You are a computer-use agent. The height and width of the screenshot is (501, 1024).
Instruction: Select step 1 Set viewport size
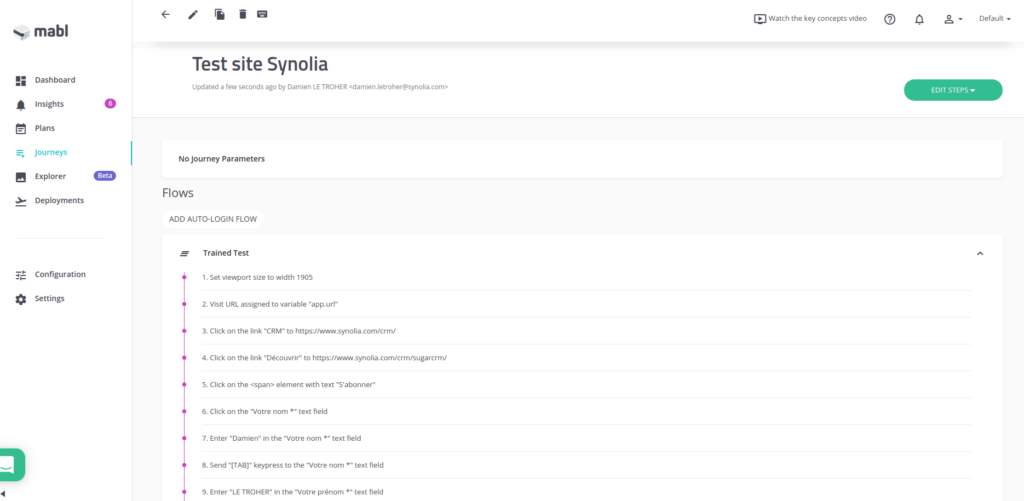click(586, 277)
